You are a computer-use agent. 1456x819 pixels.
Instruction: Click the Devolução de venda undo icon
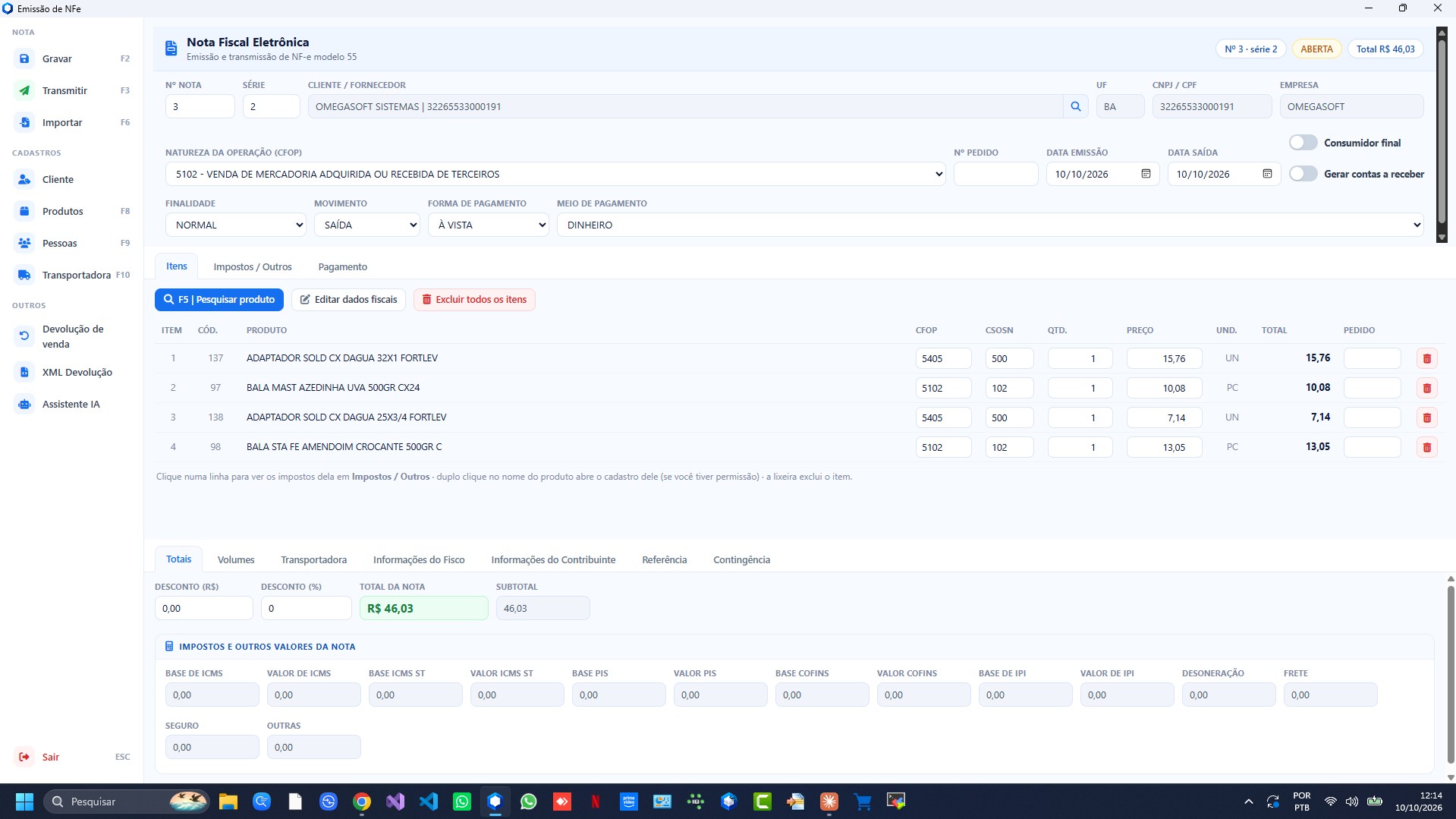[24, 335]
